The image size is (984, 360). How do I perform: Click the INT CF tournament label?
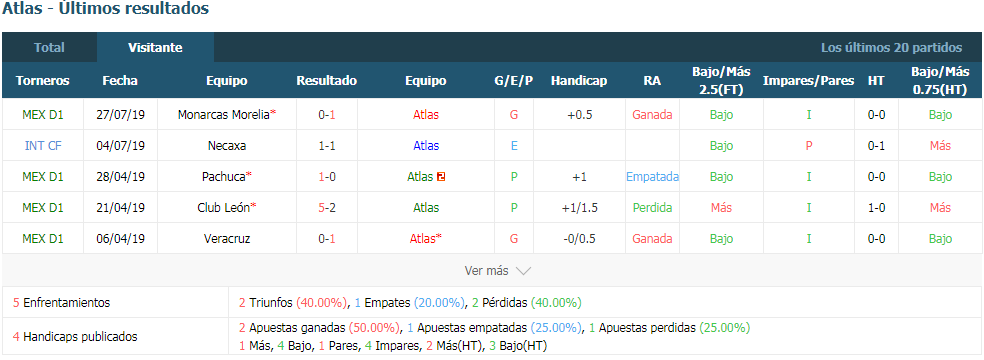(x=43, y=146)
